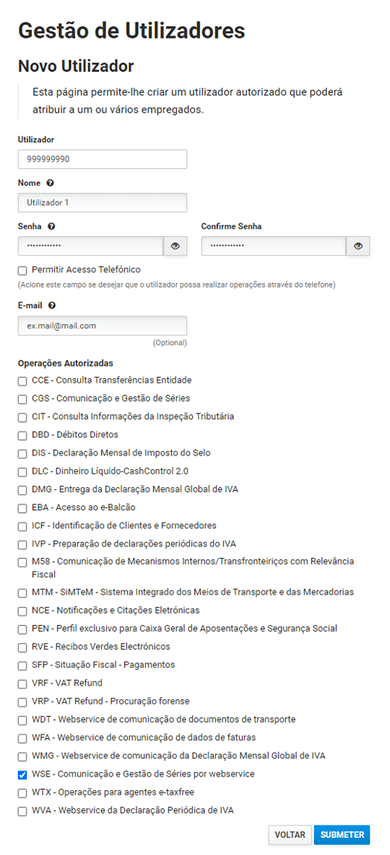This screenshot has height=855, width=390.
Task: Tick the DBD Débitos Diretos option
Action: click(22, 435)
